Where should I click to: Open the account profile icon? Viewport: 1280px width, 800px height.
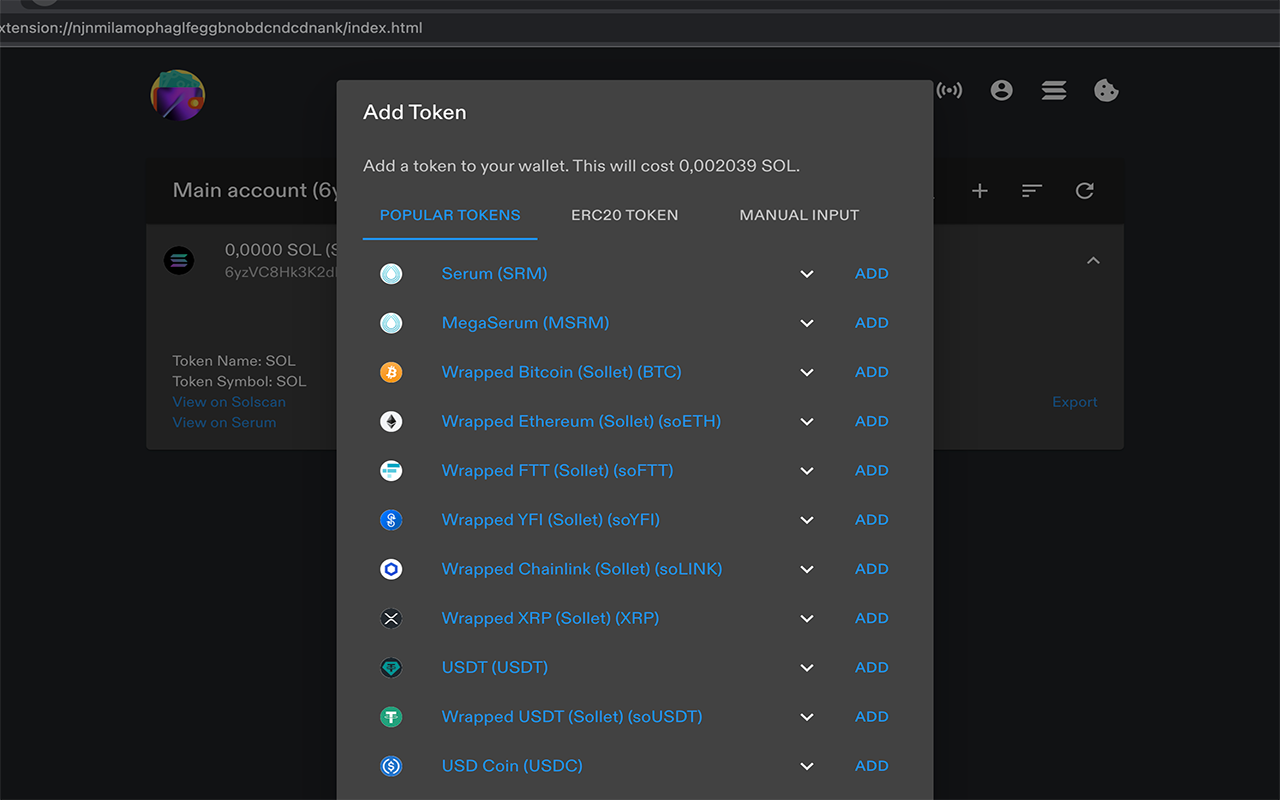pos(1001,91)
